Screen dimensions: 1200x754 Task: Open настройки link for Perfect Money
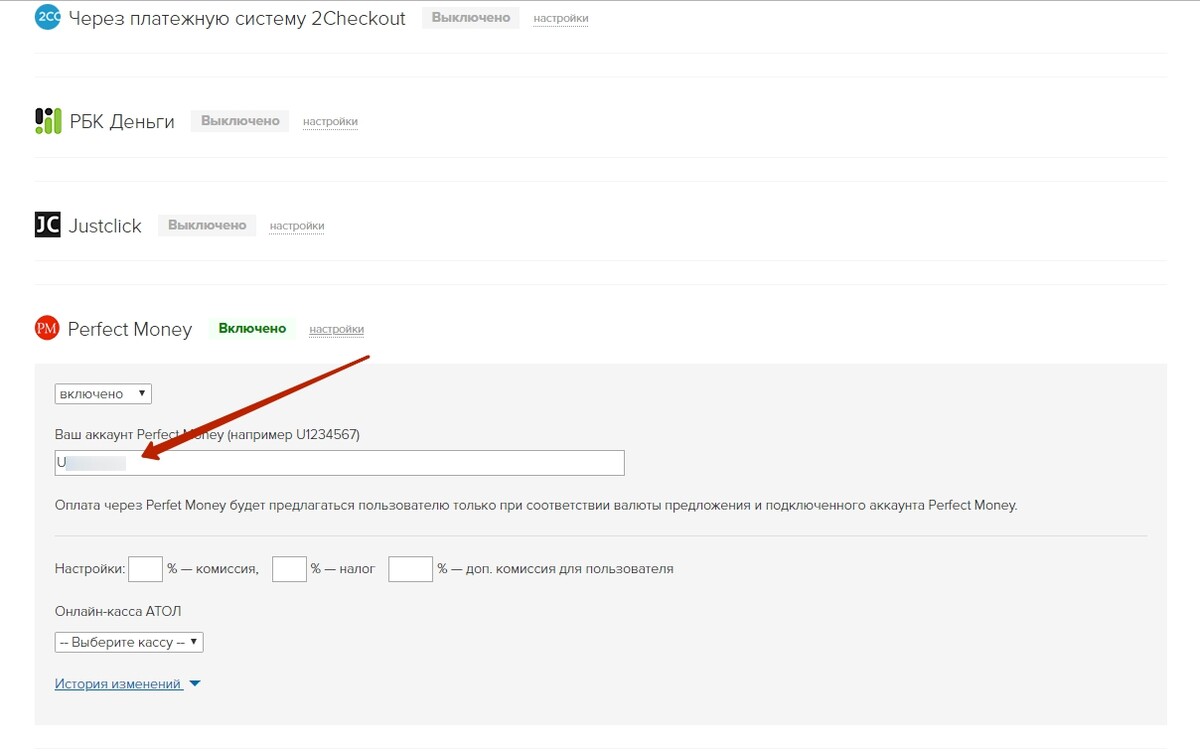coord(337,329)
